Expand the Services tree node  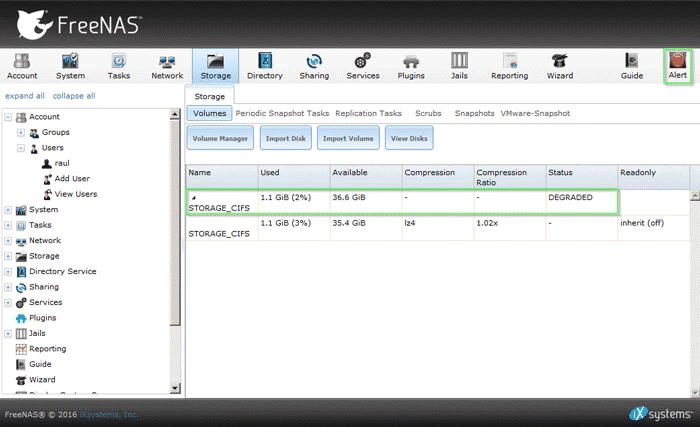click(x=8, y=303)
